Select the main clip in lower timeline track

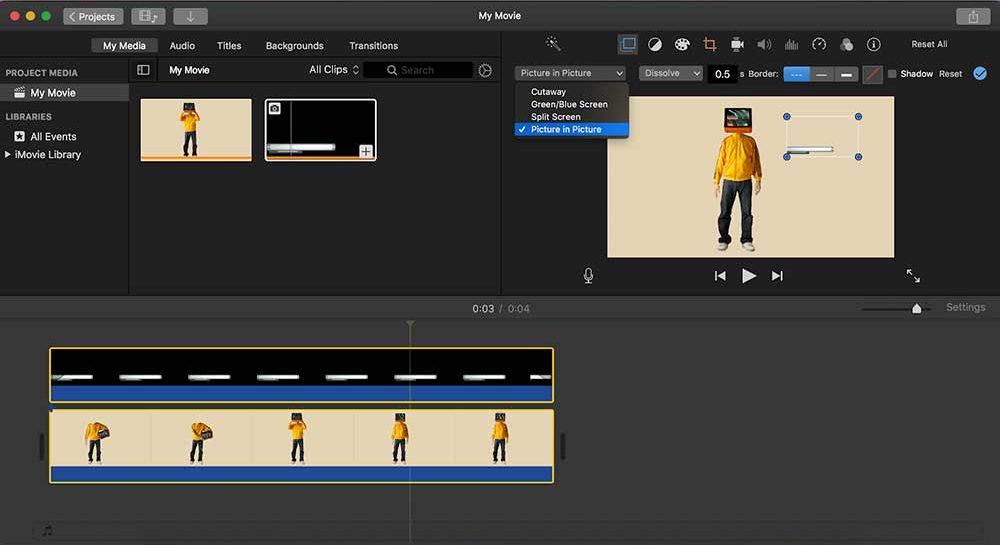point(301,446)
